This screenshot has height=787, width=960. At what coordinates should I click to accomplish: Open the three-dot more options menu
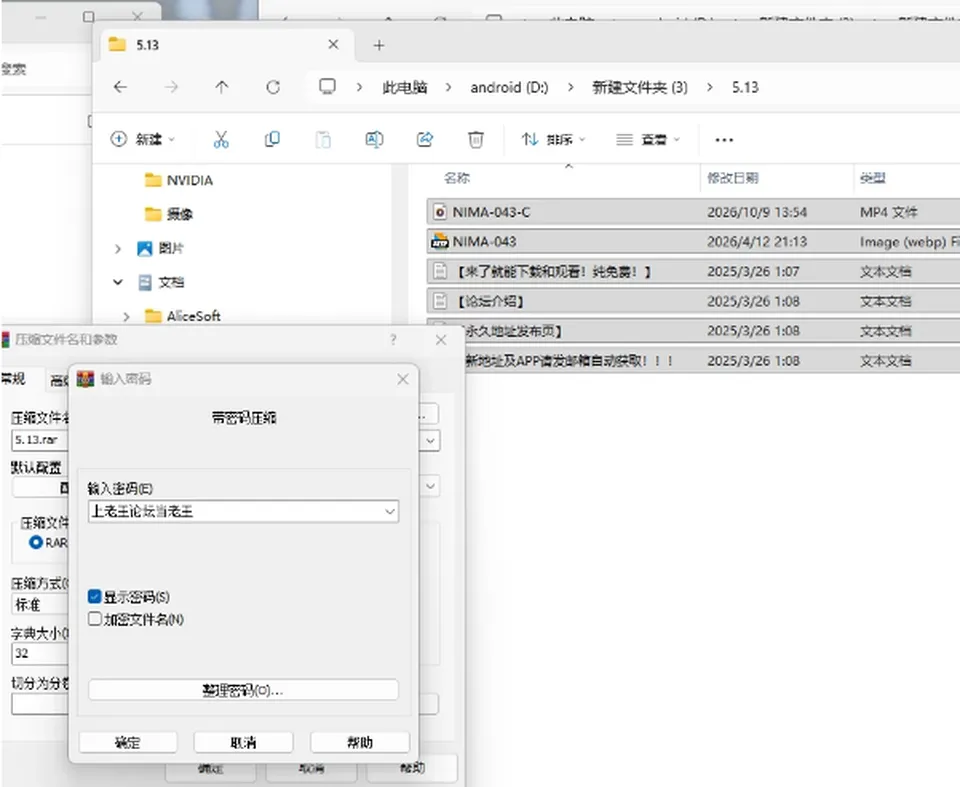click(x=724, y=140)
